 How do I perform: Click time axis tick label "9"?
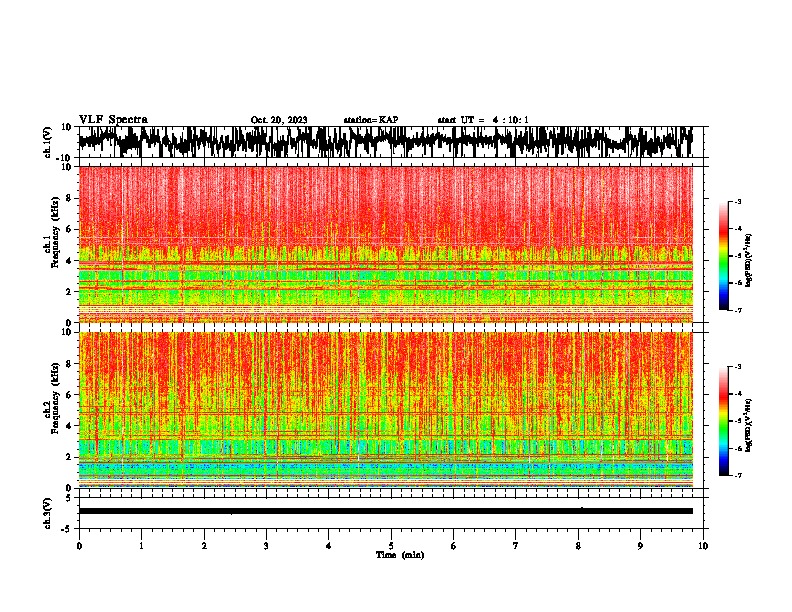click(640, 546)
